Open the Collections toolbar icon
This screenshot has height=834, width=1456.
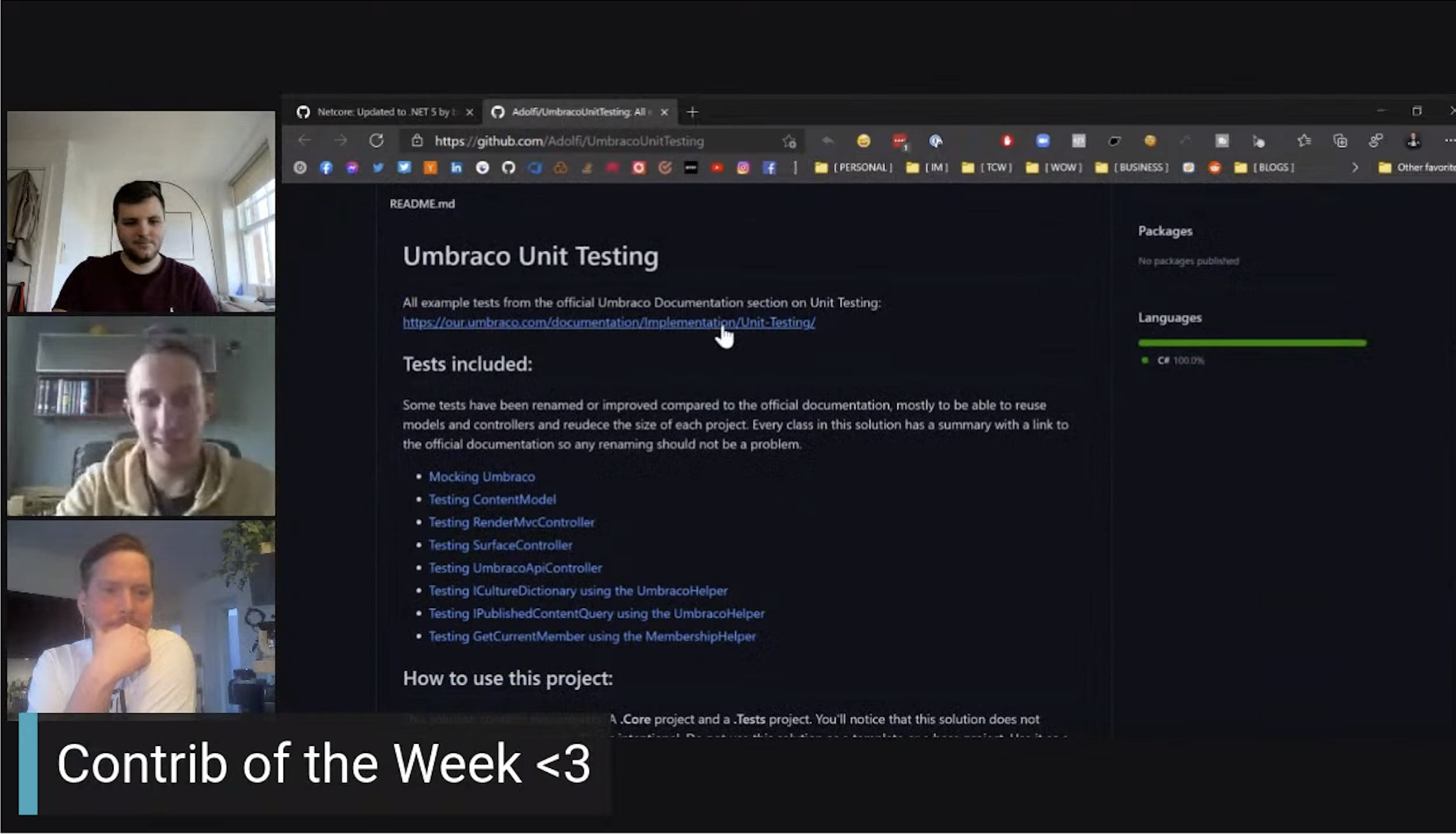point(1340,141)
